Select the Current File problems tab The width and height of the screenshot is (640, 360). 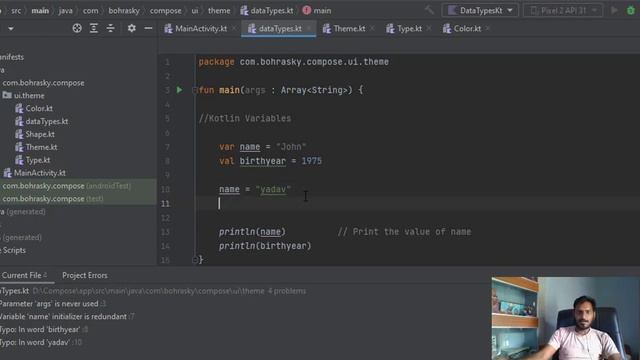click(24, 276)
